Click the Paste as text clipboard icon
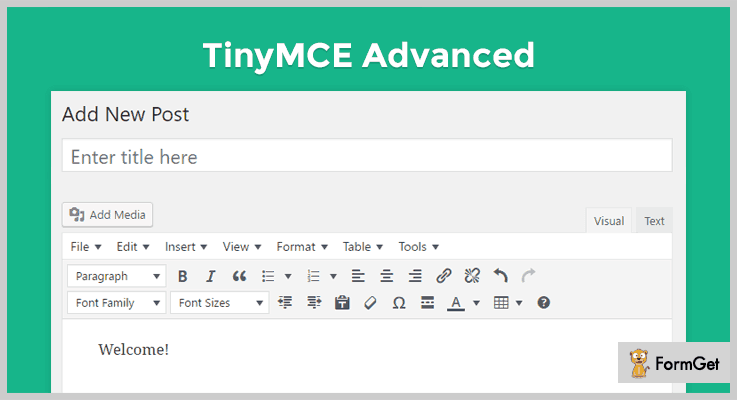The width and height of the screenshot is (737, 400). (x=342, y=303)
